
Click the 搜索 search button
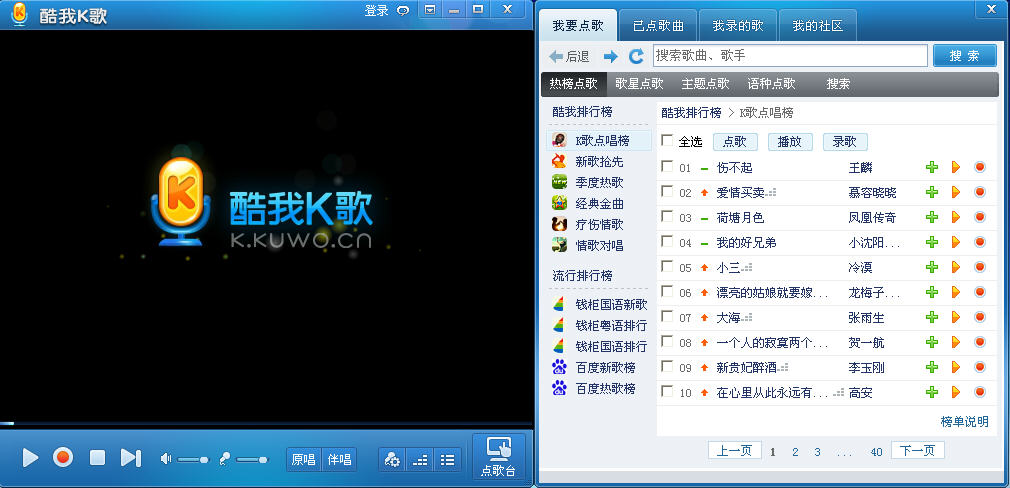(x=964, y=56)
